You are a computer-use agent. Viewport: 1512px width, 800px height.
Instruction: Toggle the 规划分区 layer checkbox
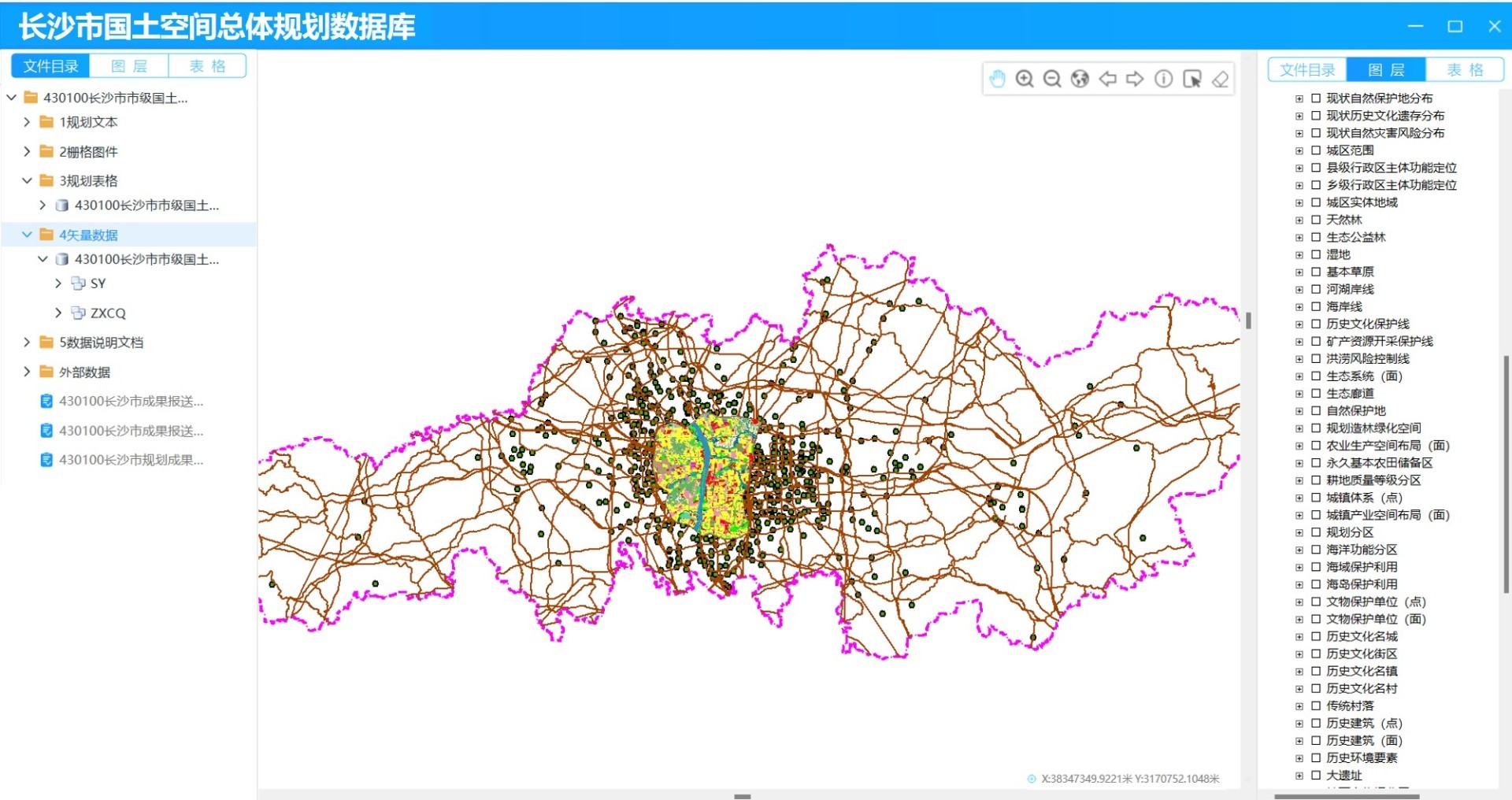point(1315,532)
